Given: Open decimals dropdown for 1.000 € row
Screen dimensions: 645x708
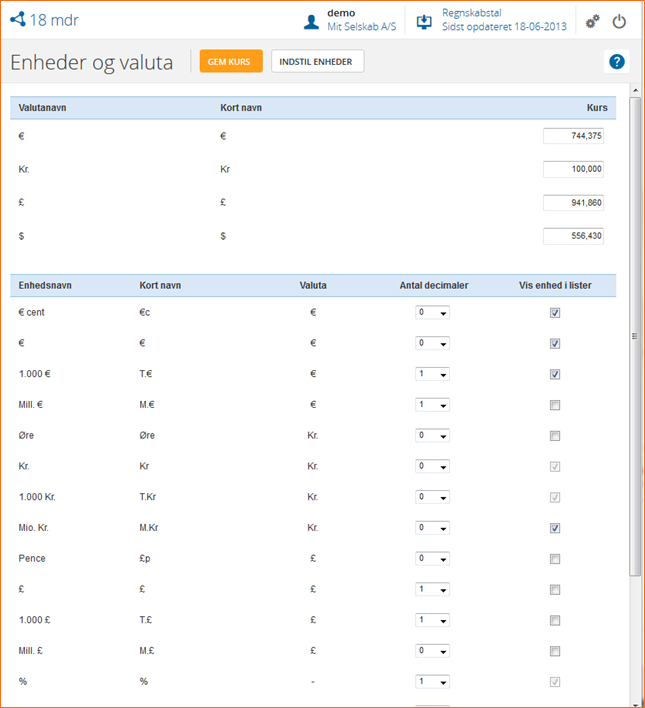Looking at the screenshot, I should [432, 374].
